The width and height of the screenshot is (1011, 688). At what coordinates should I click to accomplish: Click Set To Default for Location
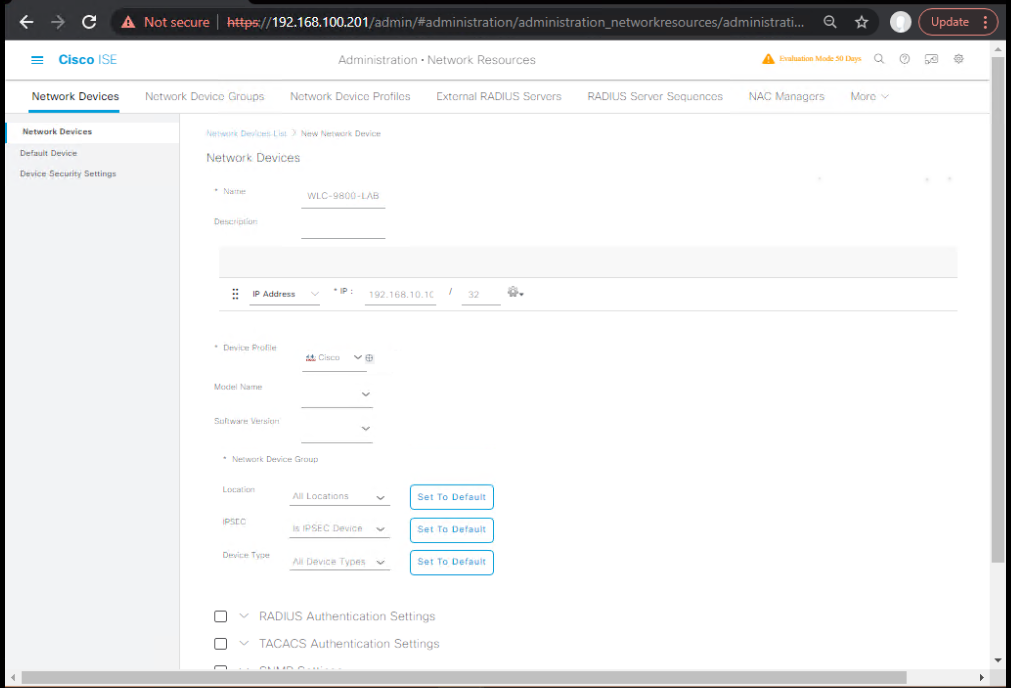[x=451, y=497]
